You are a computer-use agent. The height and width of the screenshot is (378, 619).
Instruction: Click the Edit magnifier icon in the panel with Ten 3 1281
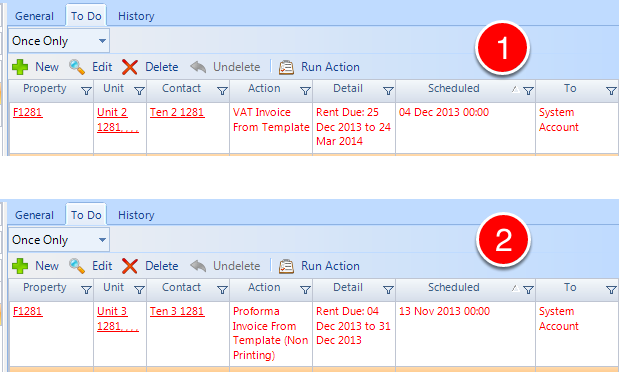pyautogui.click(x=77, y=266)
